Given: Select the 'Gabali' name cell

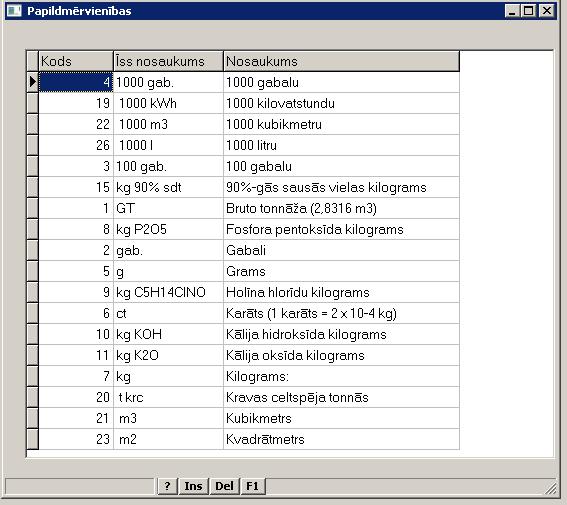Looking at the screenshot, I should click(x=341, y=250).
